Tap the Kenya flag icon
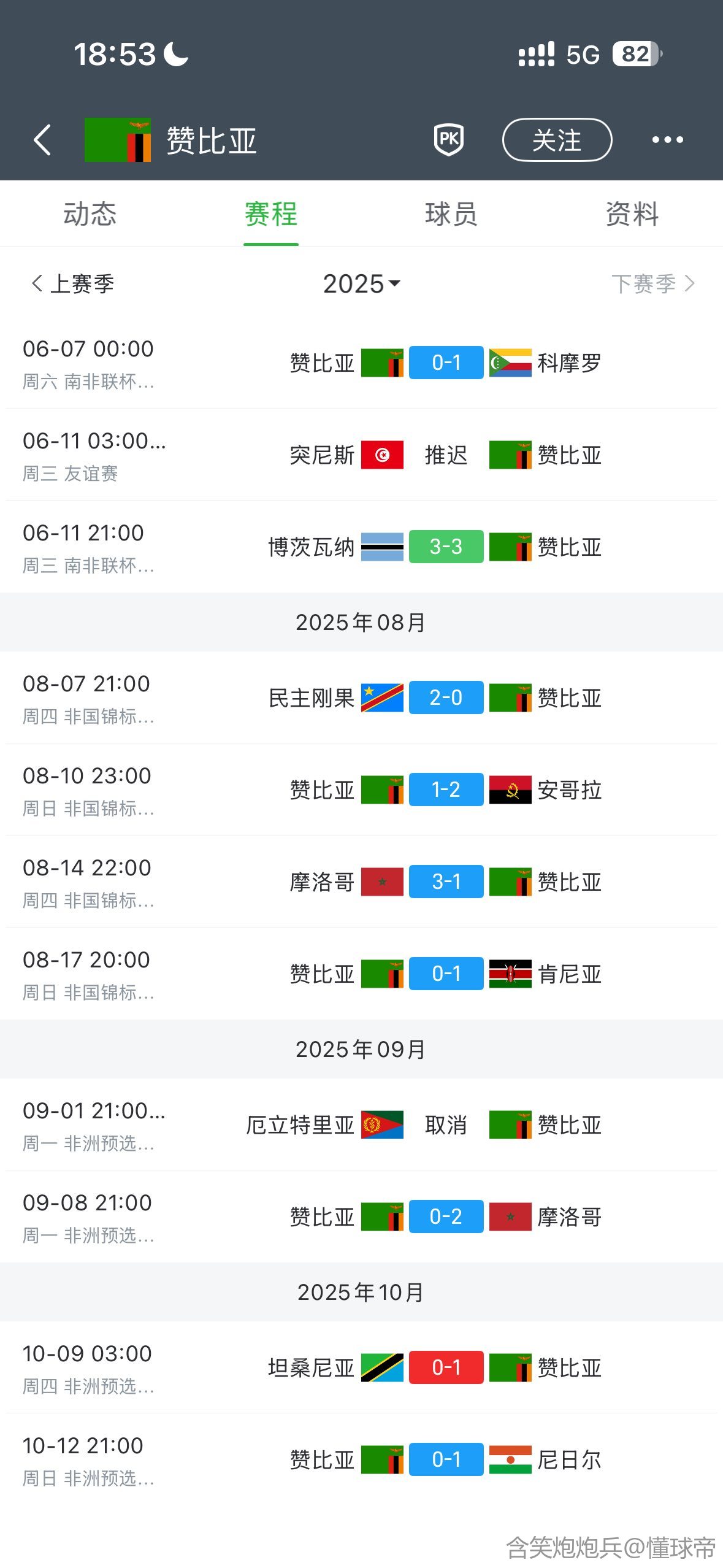The width and height of the screenshot is (723, 1568). click(510, 974)
